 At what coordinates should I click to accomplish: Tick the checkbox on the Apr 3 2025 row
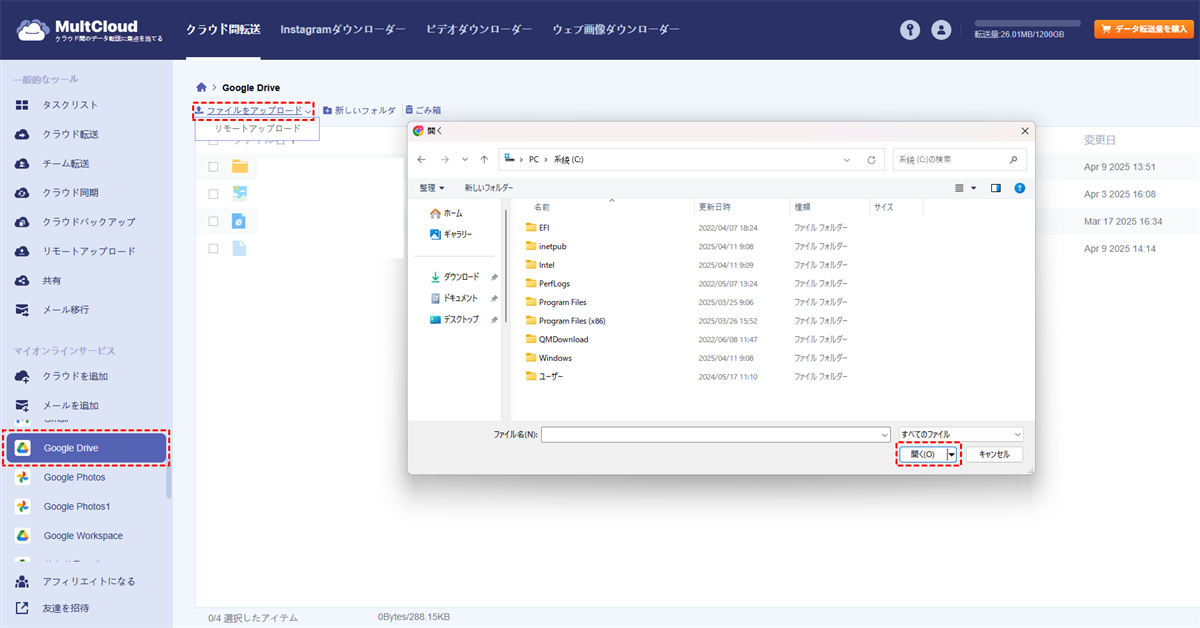(213, 194)
